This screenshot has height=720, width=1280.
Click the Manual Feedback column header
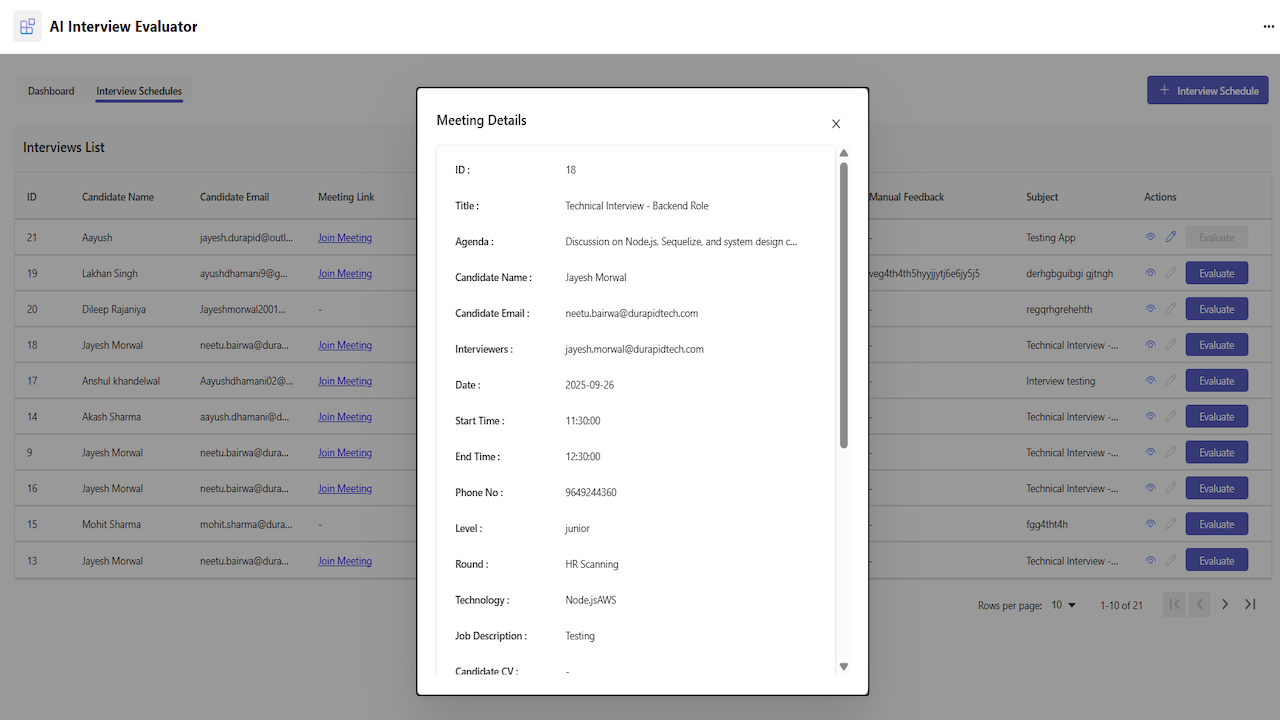pyautogui.click(x=907, y=197)
